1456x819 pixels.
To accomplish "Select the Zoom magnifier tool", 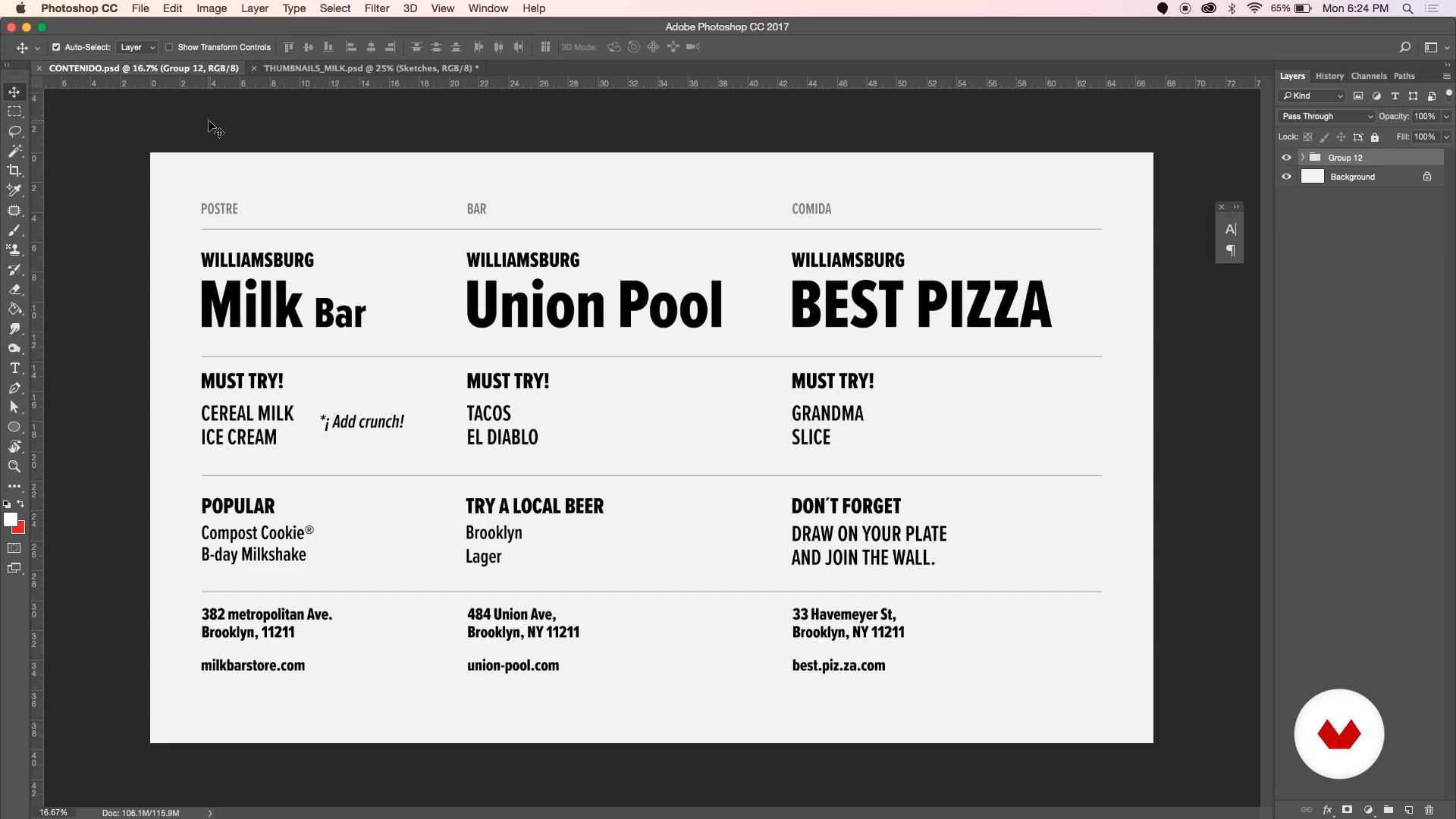I will 14,466.
